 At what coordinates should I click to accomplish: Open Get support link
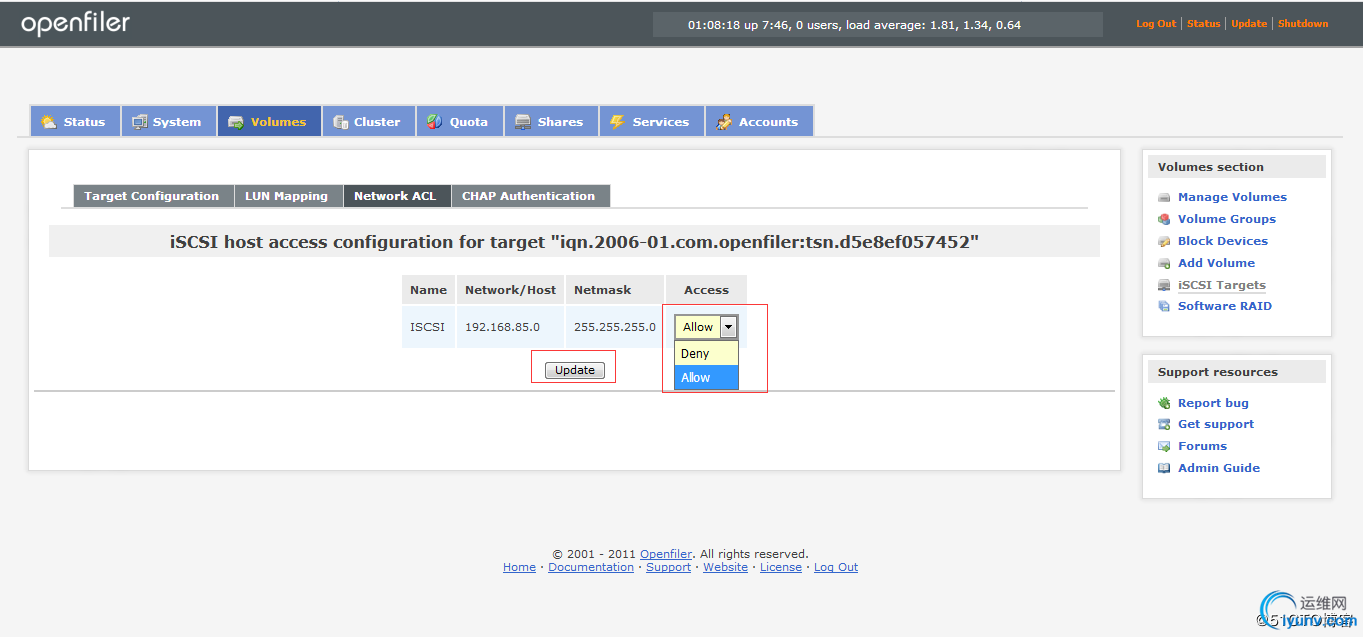1216,424
